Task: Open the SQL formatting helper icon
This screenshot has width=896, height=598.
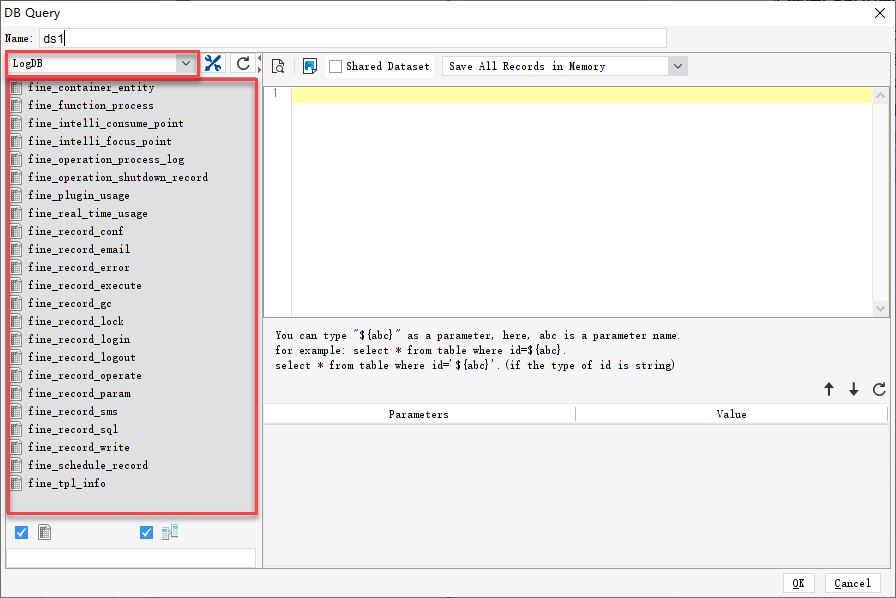Action: (x=311, y=66)
